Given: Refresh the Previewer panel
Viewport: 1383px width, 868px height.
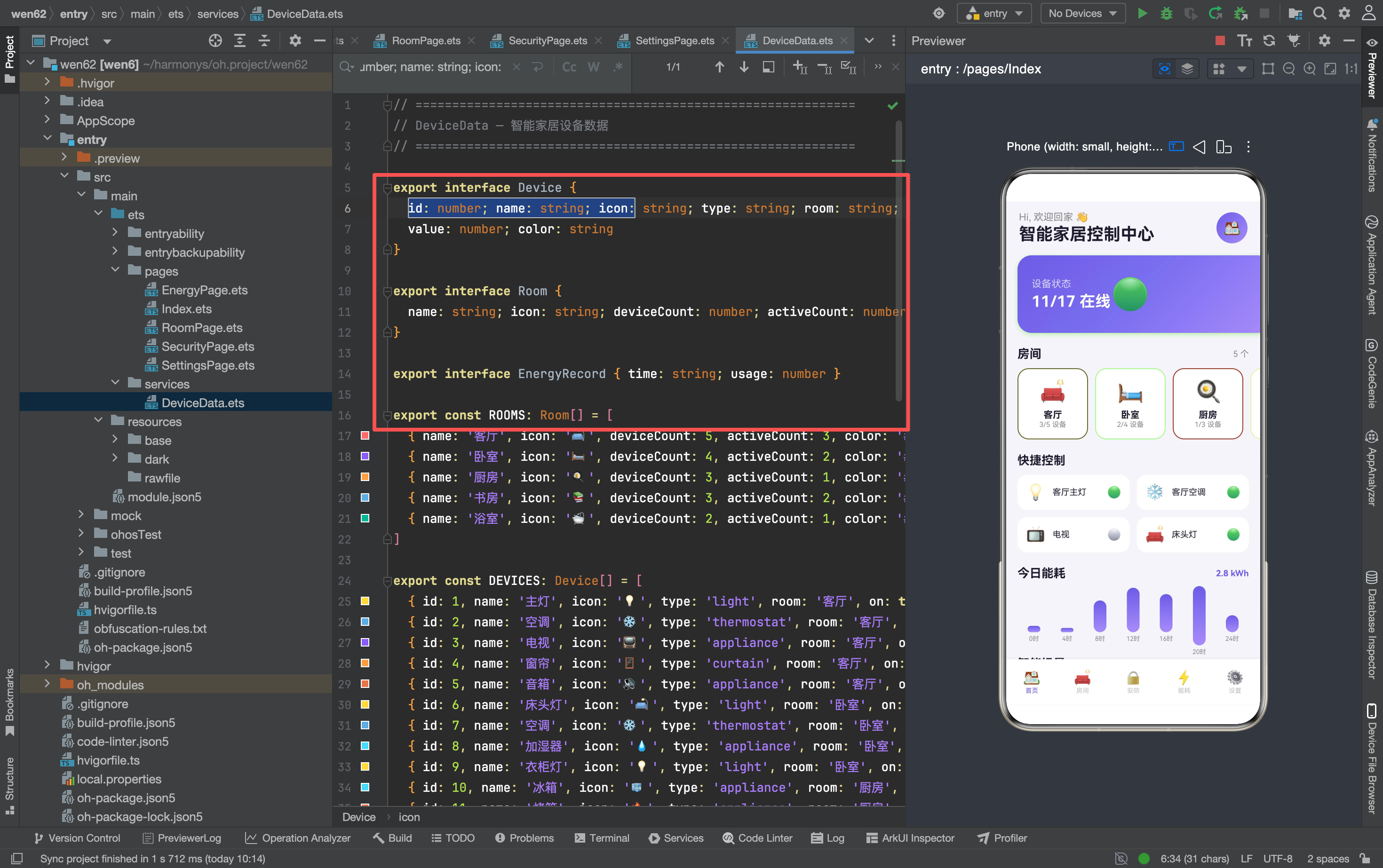Looking at the screenshot, I should [x=1269, y=41].
